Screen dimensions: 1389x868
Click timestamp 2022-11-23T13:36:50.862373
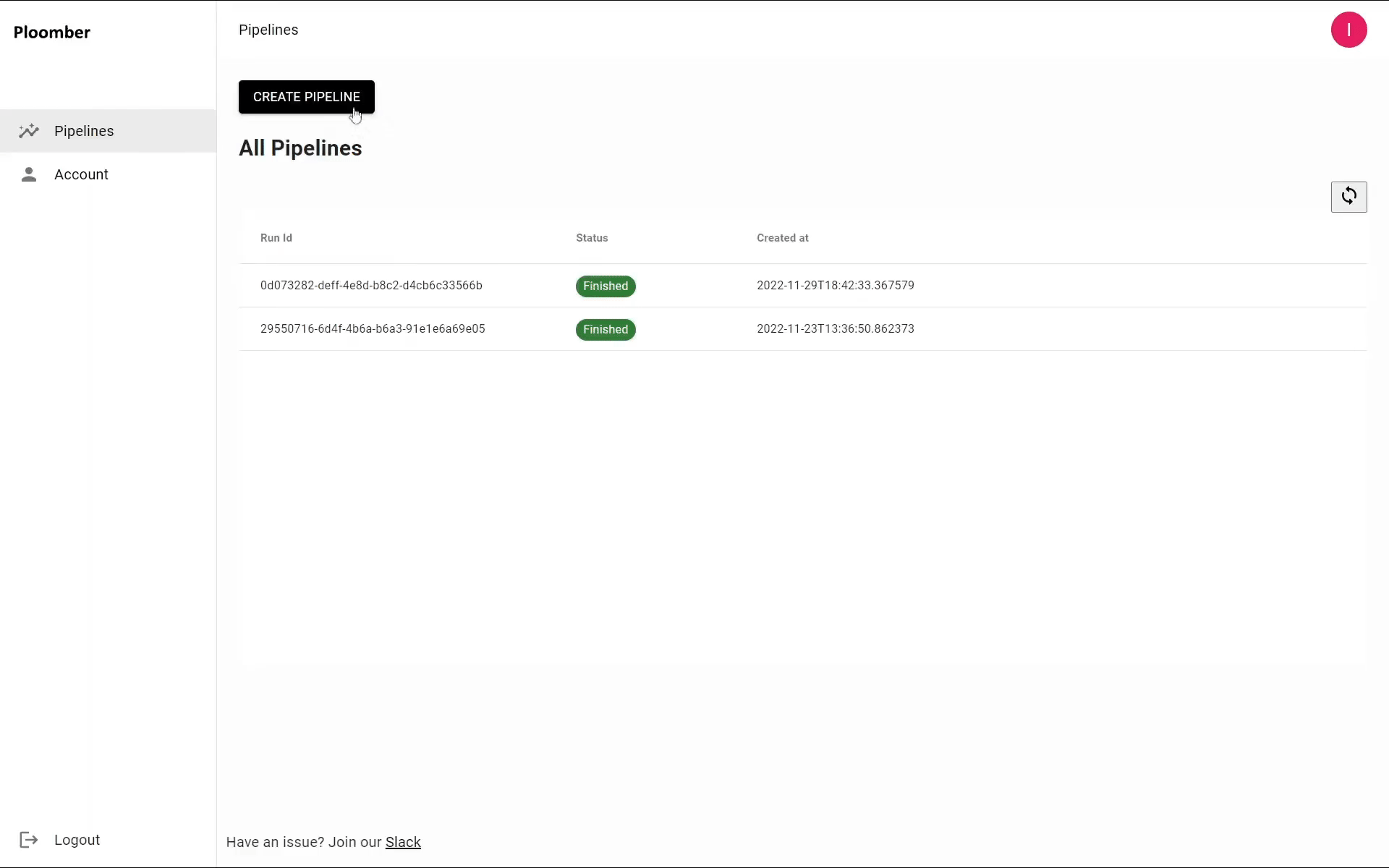click(836, 328)
